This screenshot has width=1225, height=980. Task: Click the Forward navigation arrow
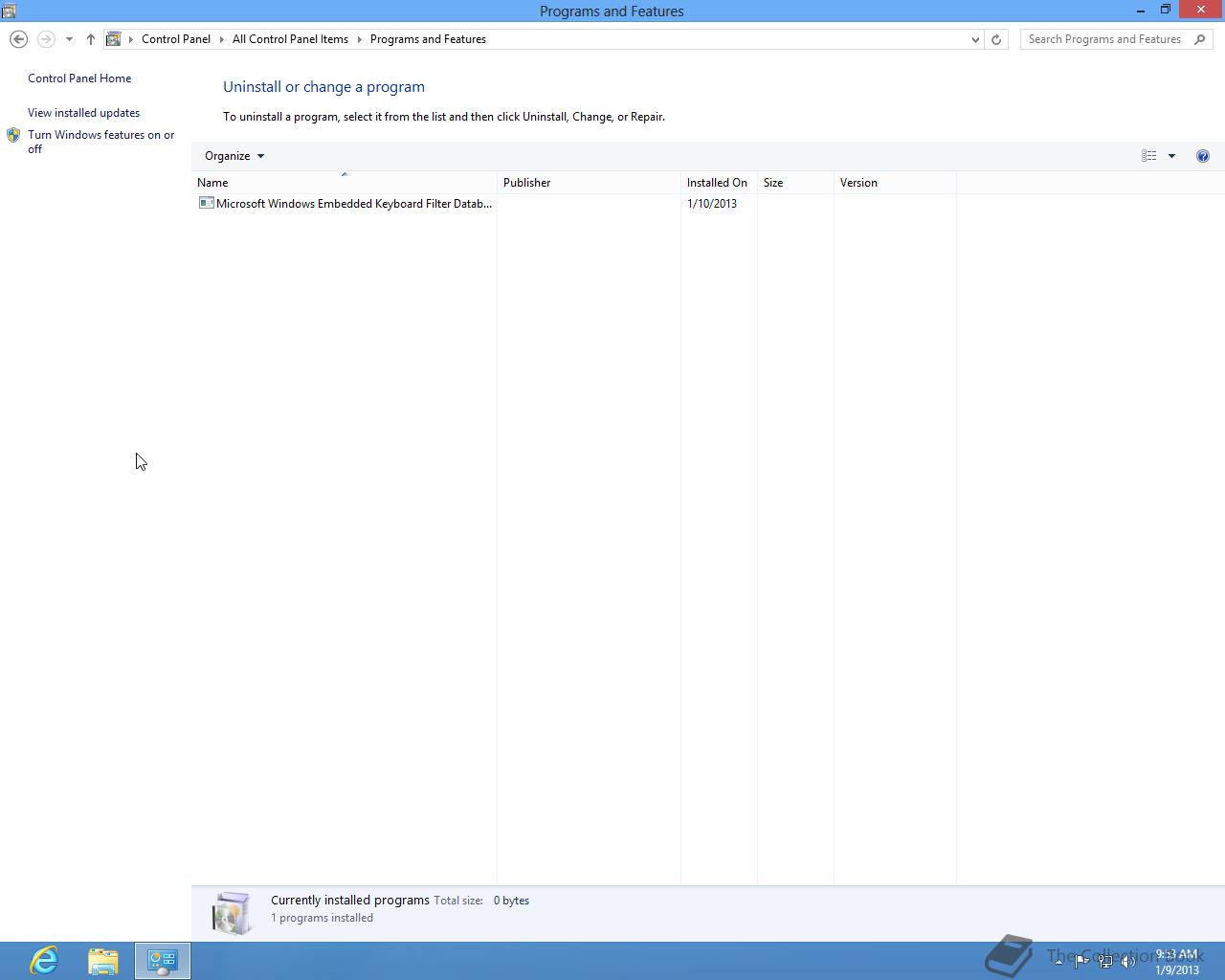46,39
